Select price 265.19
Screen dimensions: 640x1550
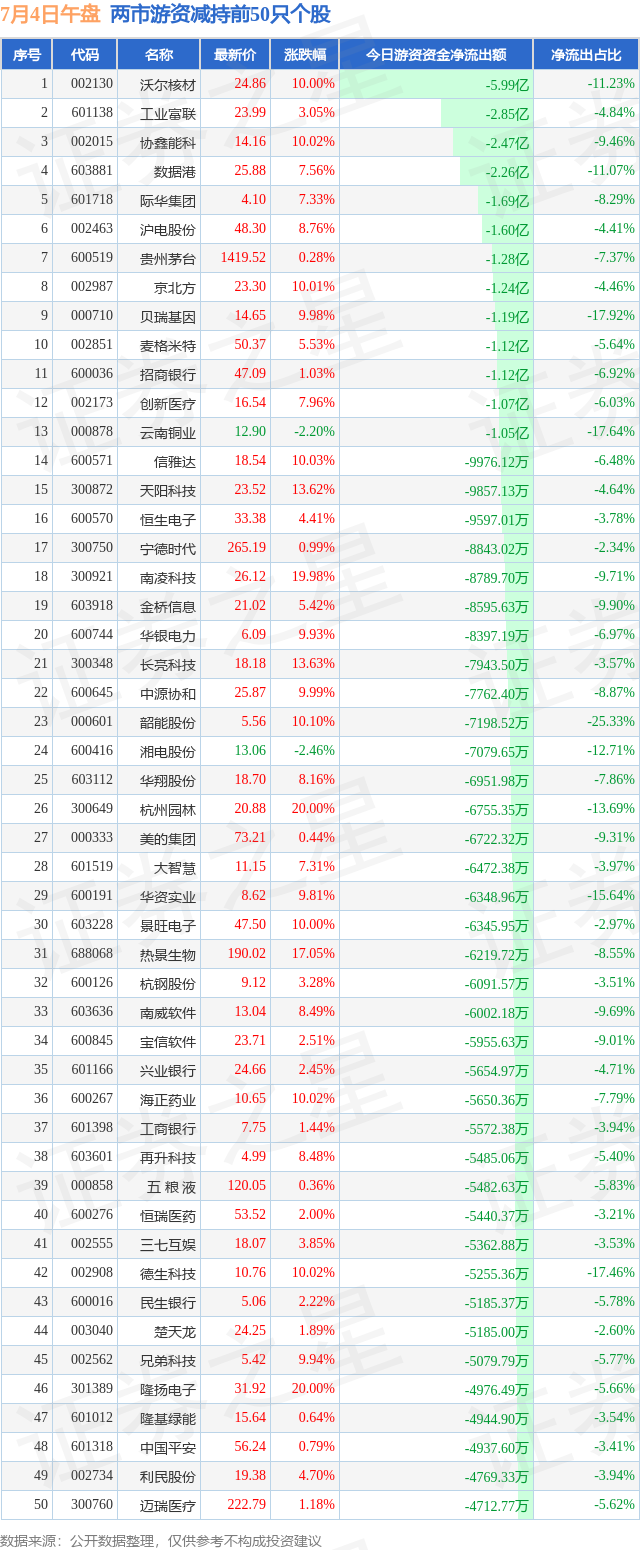[x=248, y=548]
